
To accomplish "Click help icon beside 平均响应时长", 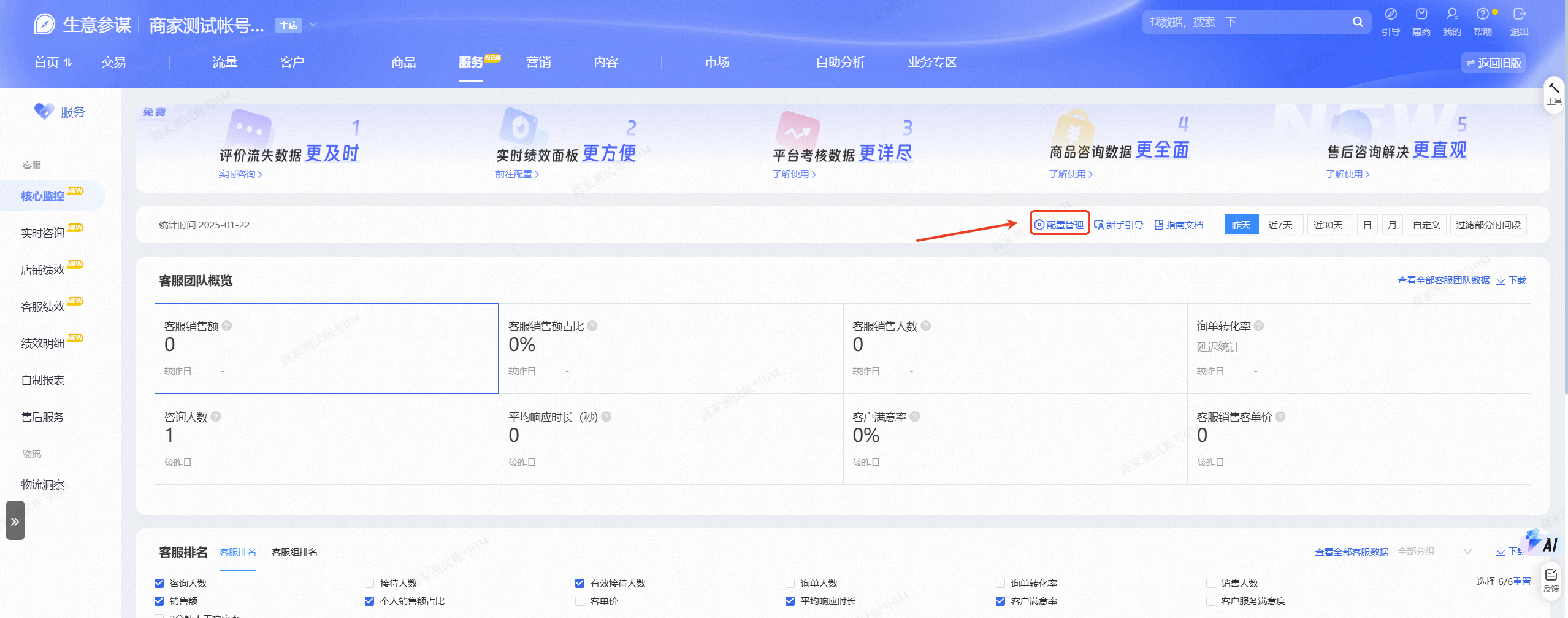I will click(606, 417).
